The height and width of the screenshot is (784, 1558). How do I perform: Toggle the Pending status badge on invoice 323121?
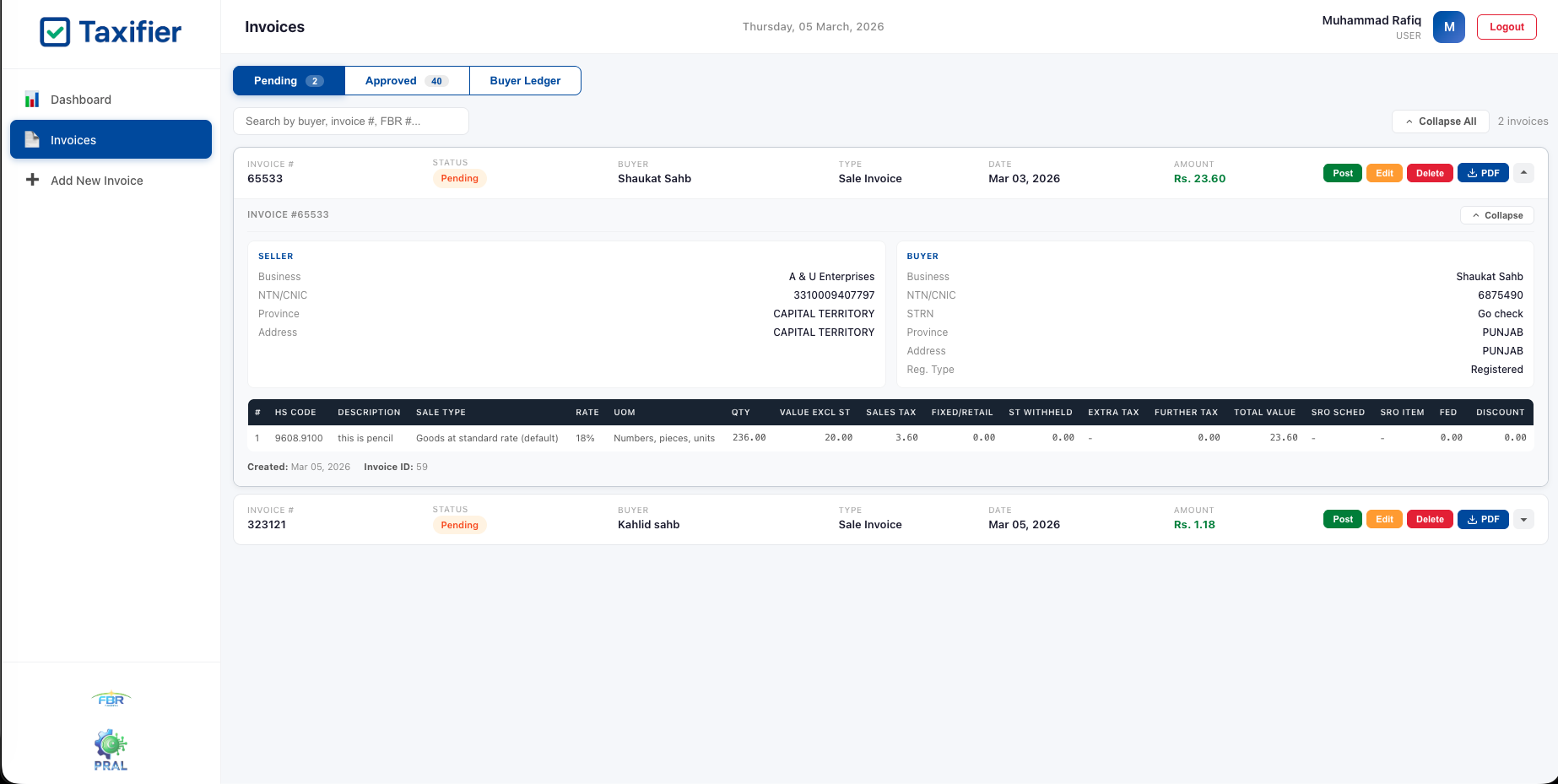[x=459, y=524]
